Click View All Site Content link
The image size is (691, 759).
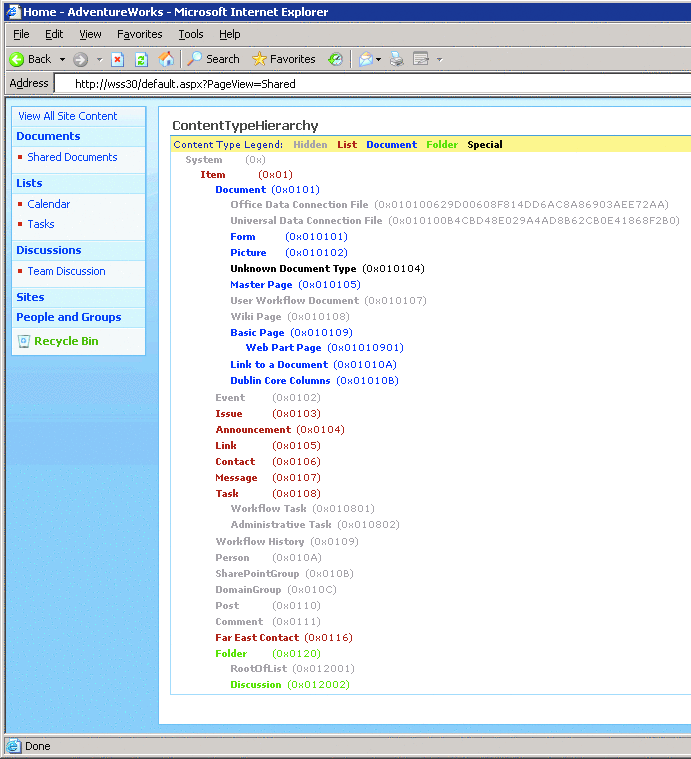pos(68,116)
